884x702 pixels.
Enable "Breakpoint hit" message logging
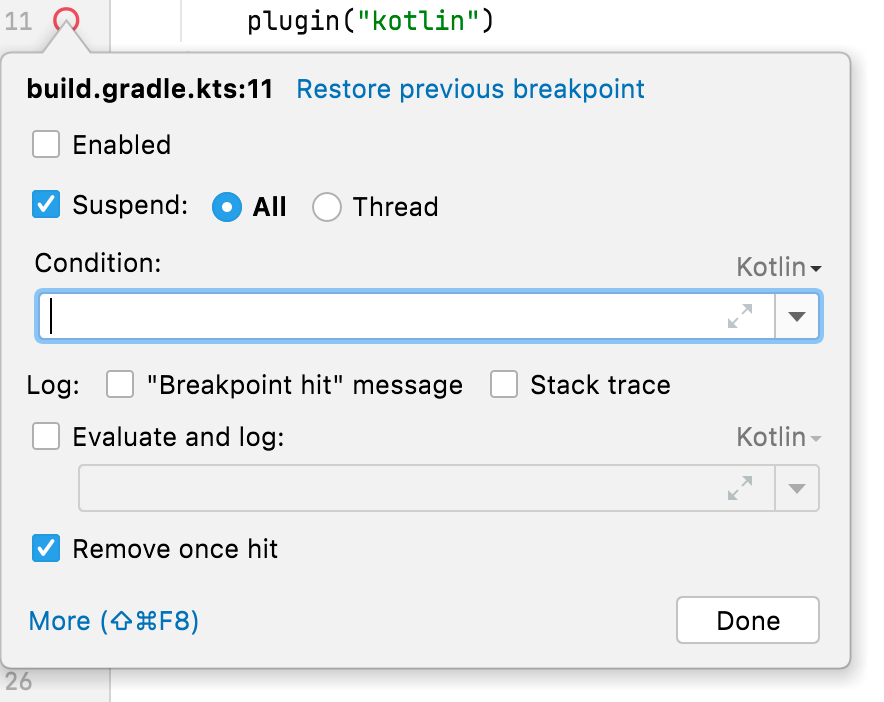point(120,385)
